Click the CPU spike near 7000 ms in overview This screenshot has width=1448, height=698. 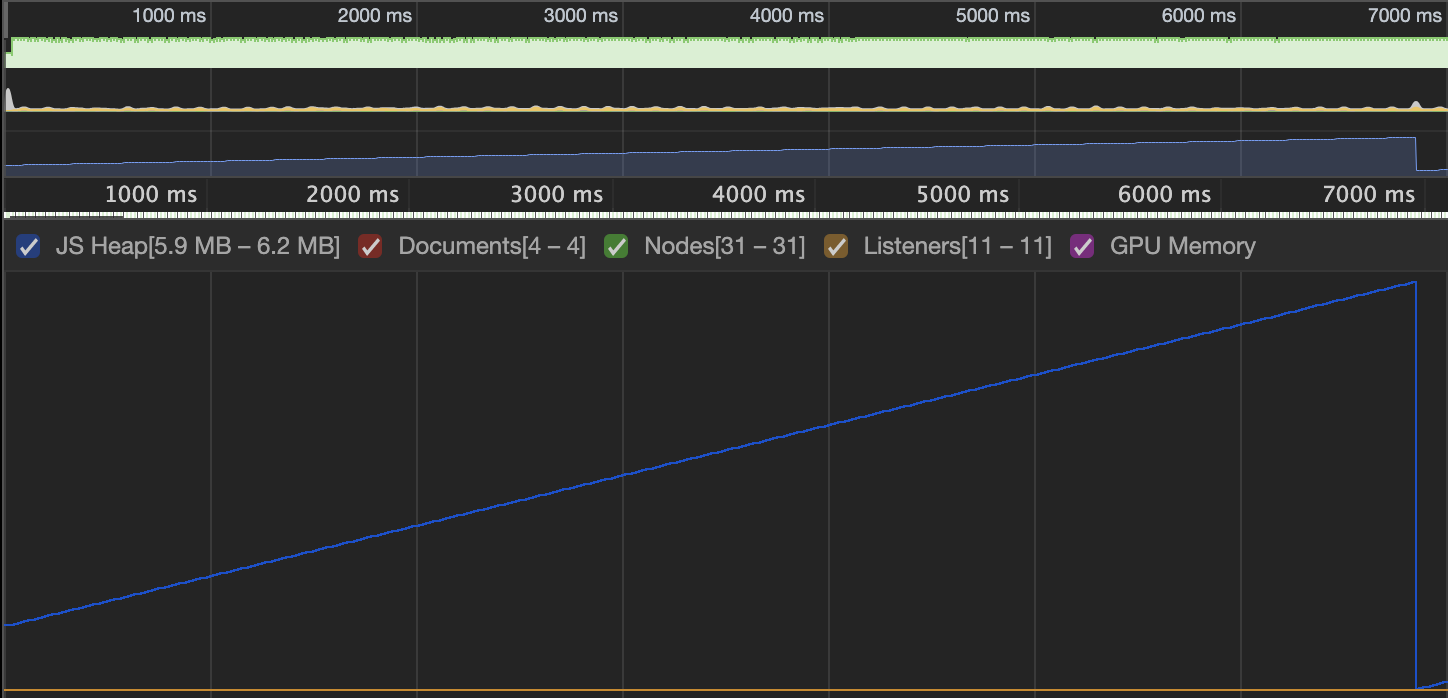1416,104
